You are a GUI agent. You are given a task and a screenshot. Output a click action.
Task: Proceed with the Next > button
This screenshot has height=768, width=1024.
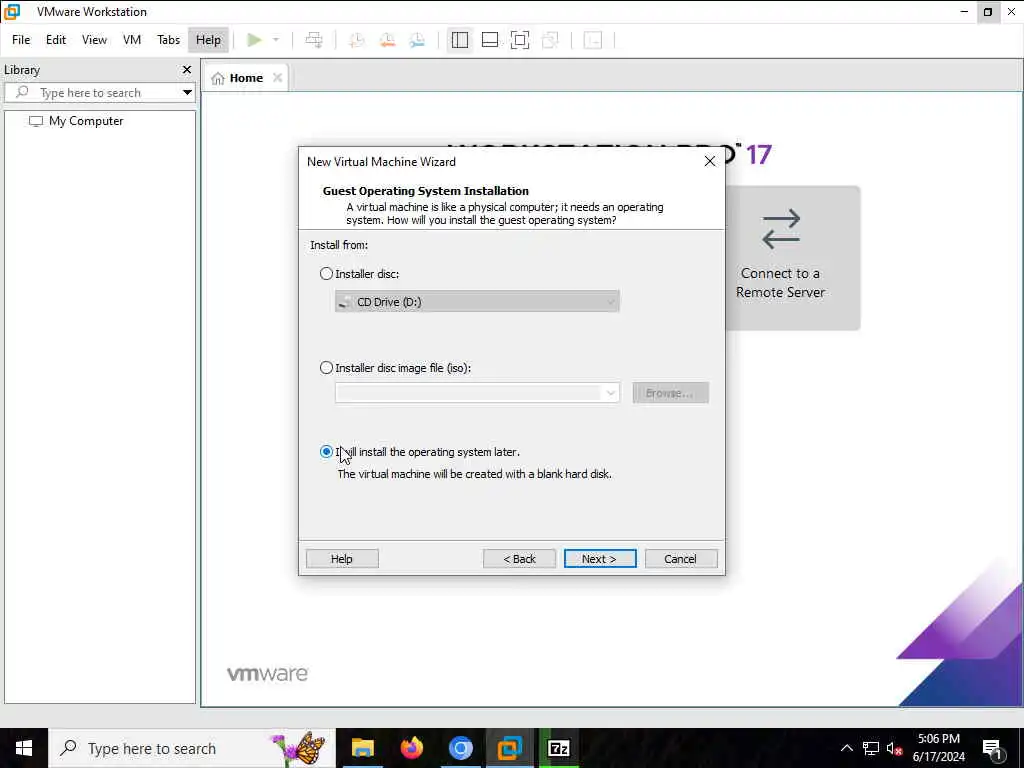(x=600, y=558)
